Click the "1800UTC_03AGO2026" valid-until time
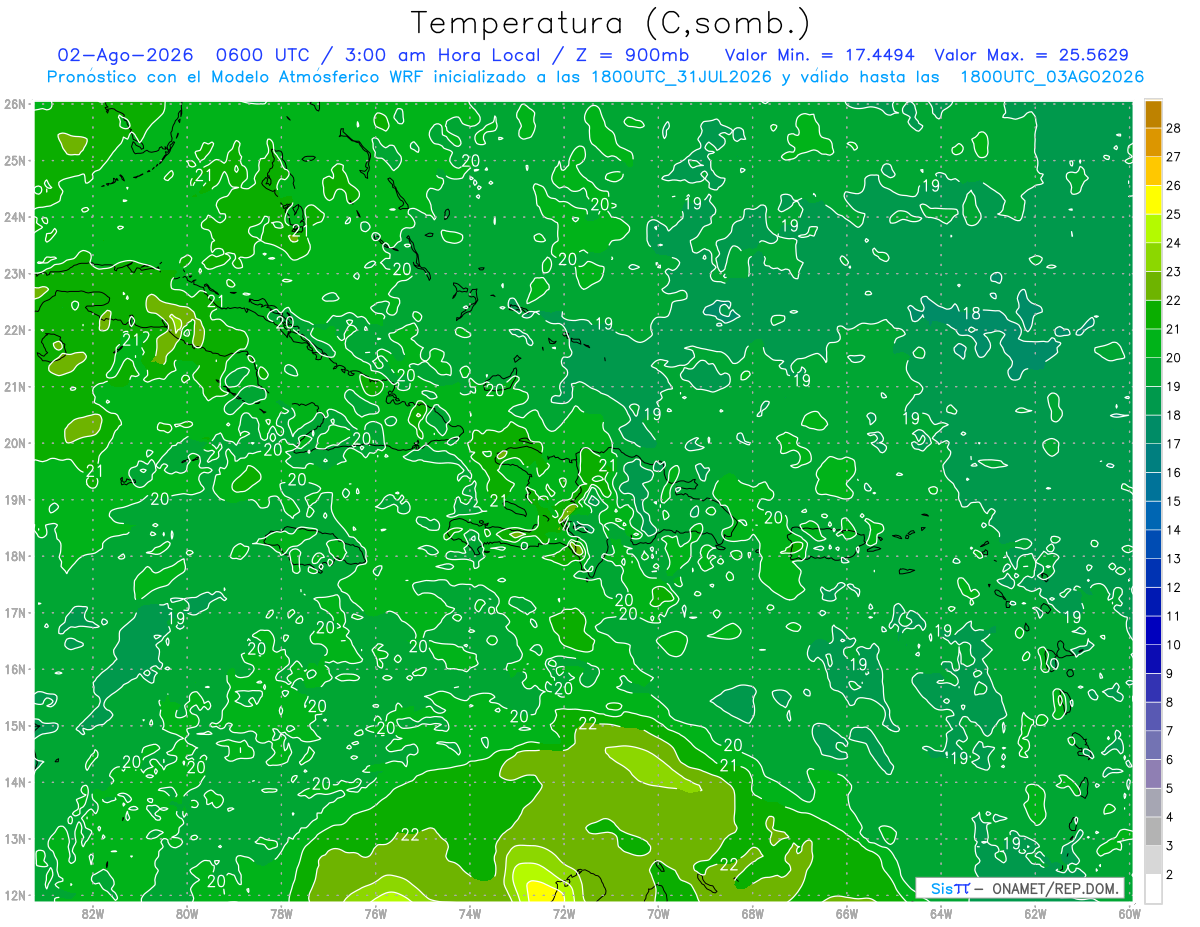Screen dimensions: 1200x927 pyautogui.click(x=1052, y=77)
